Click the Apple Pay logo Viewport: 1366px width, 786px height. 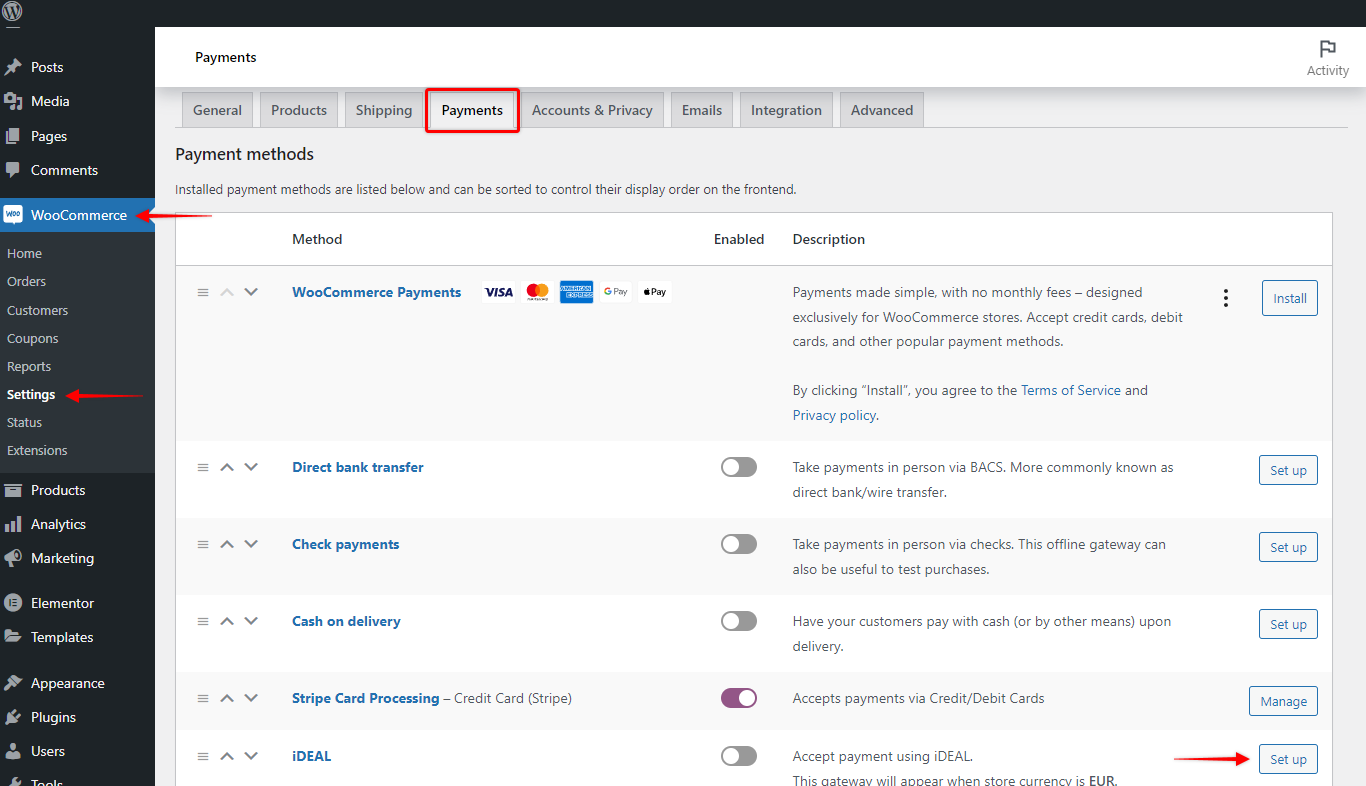654,292
